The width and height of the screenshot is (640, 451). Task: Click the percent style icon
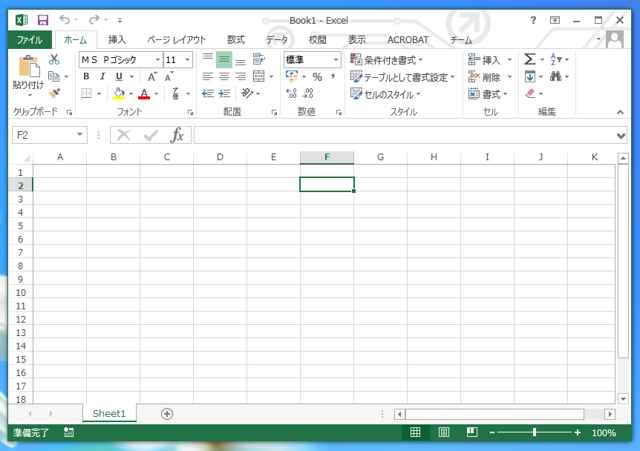317,77
